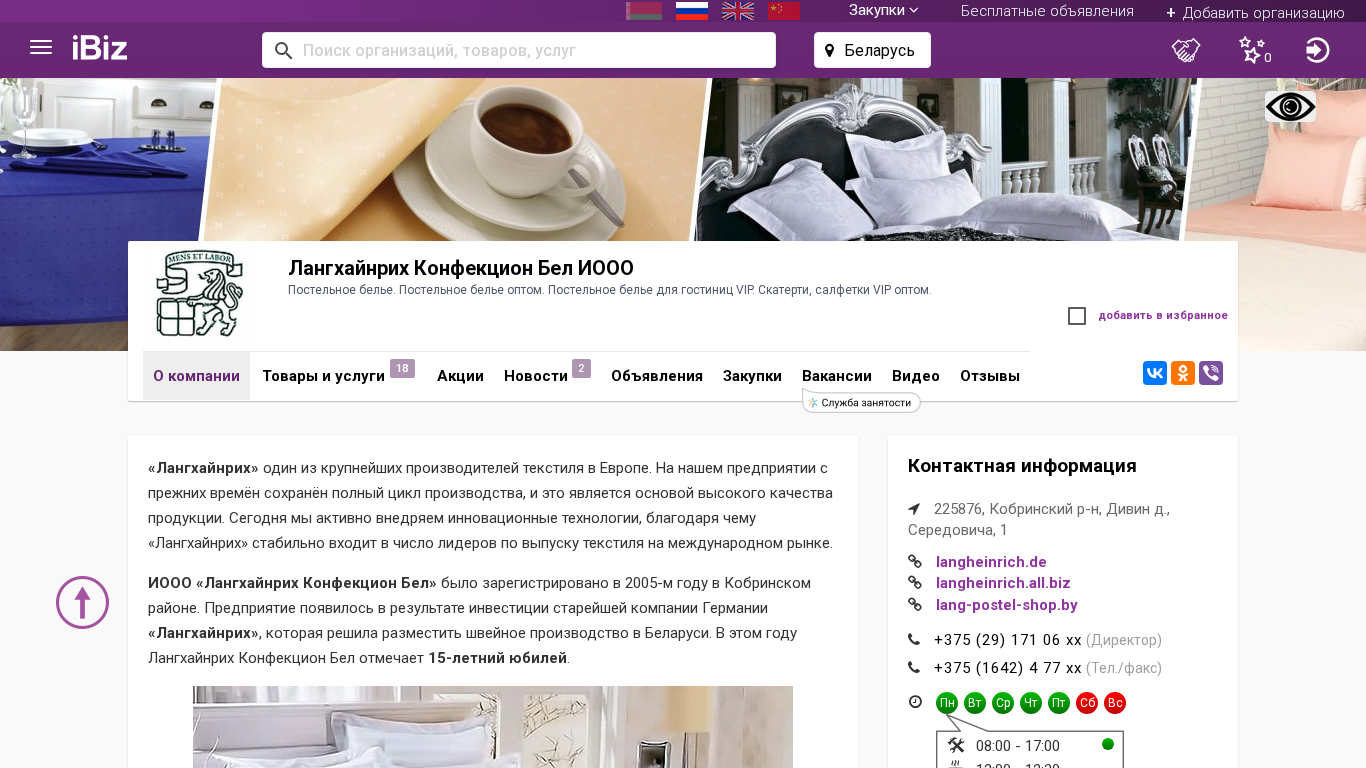Image resolution: width=1366 pixels, height=768 pixels.
Task: Switch to English language flag
Action: 738,11
